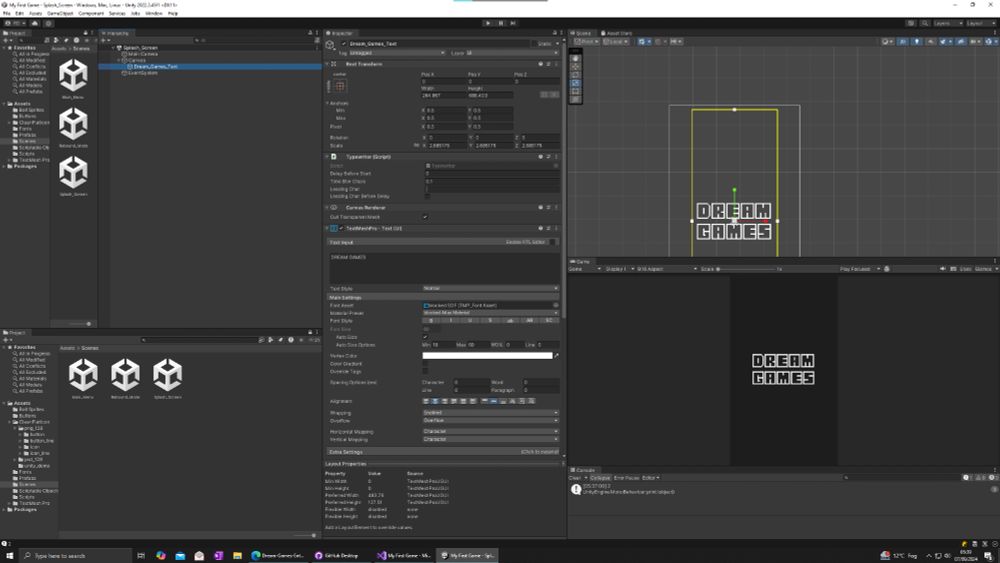Open the Component menu
This screenshot has width=1000, height=563.
(x=91, y=13)
